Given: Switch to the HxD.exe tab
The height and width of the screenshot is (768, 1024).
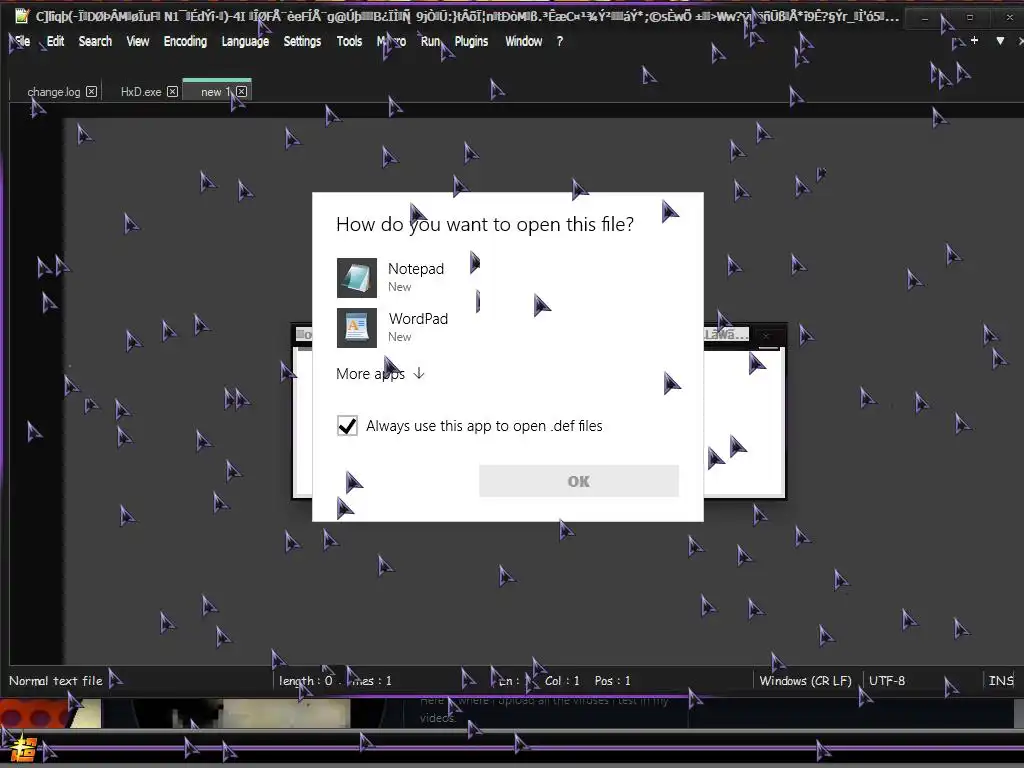Looking at the screenshot, I should click(x=141, y=92).
